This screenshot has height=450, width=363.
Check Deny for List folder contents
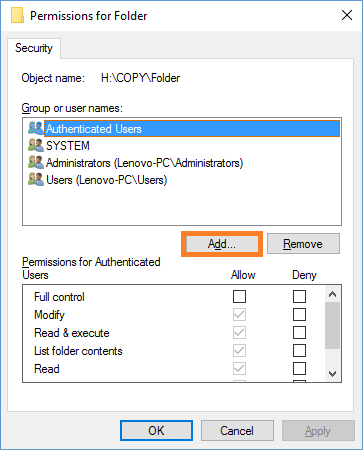[299, 350]
